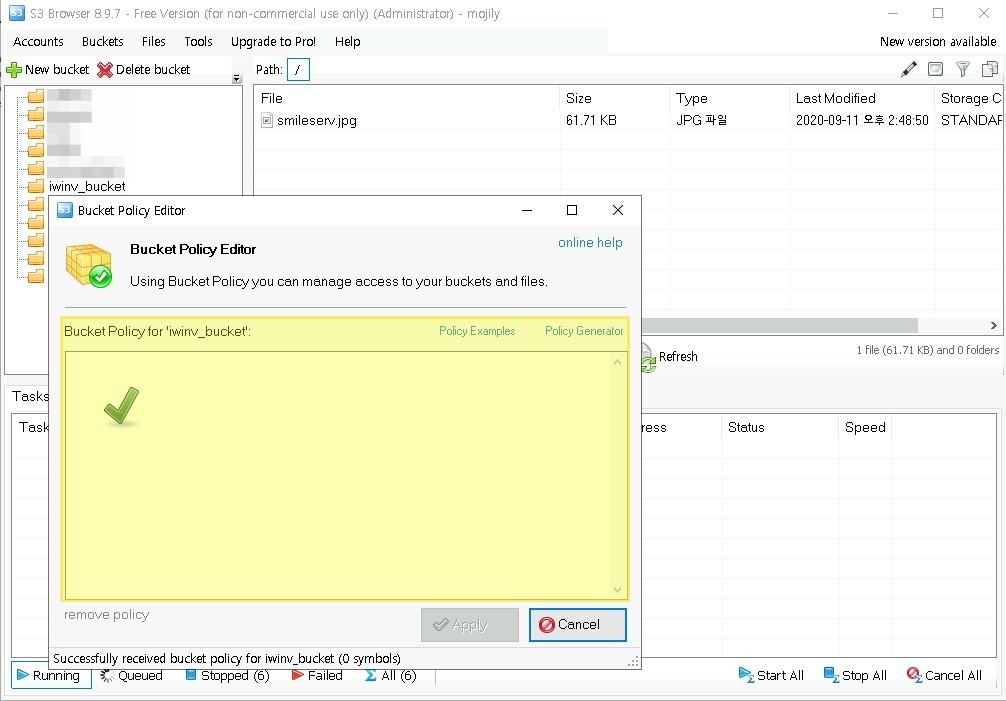
Task: Click the Speed column header in Tasks
Action: (x=865, y=427)
